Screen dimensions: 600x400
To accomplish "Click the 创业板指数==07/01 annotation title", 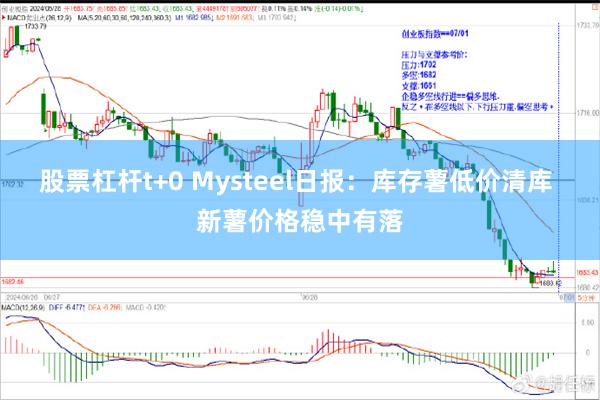I will click(x=435, y=34).
